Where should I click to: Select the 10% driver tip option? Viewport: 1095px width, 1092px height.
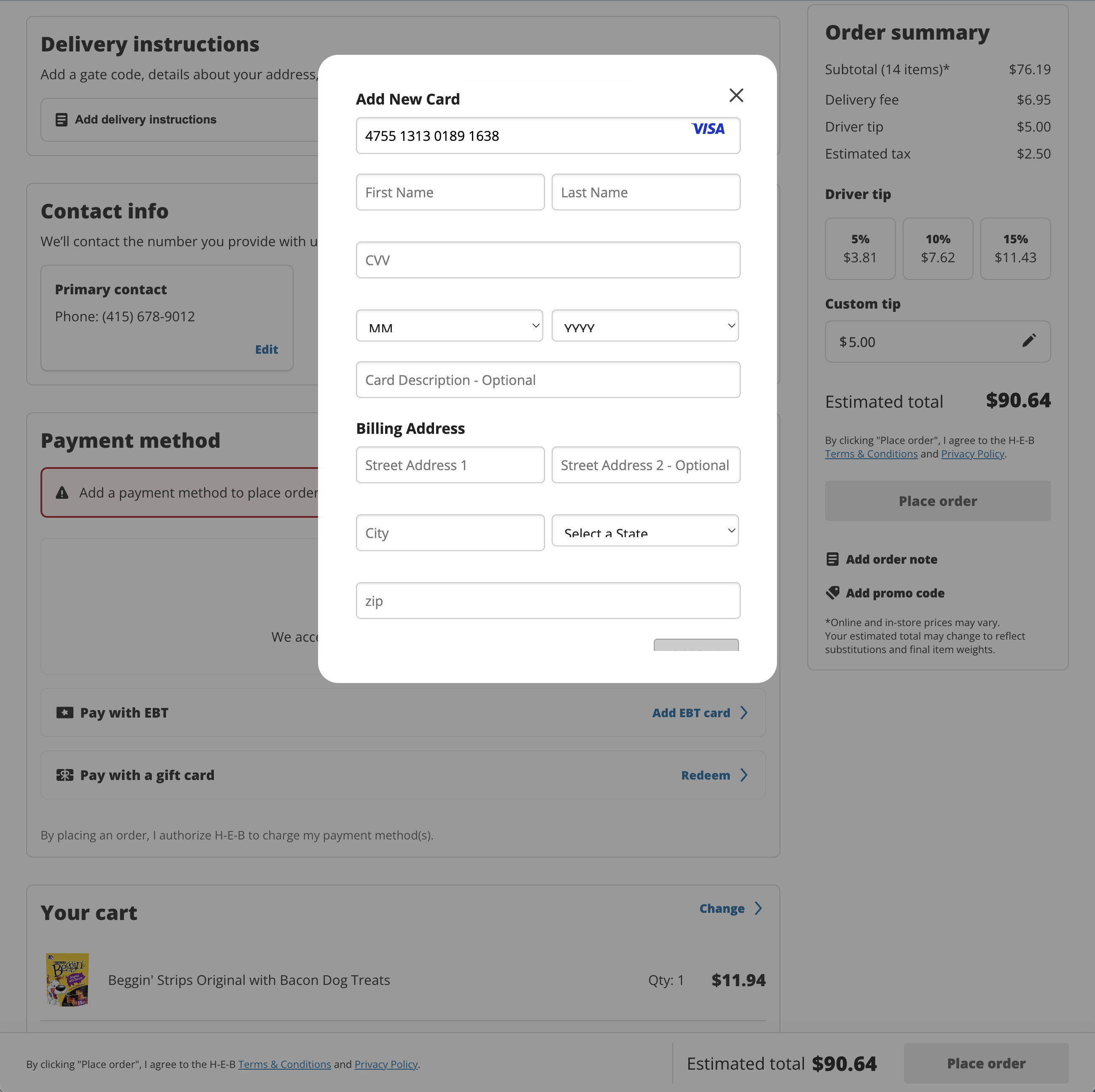[937, 249]
